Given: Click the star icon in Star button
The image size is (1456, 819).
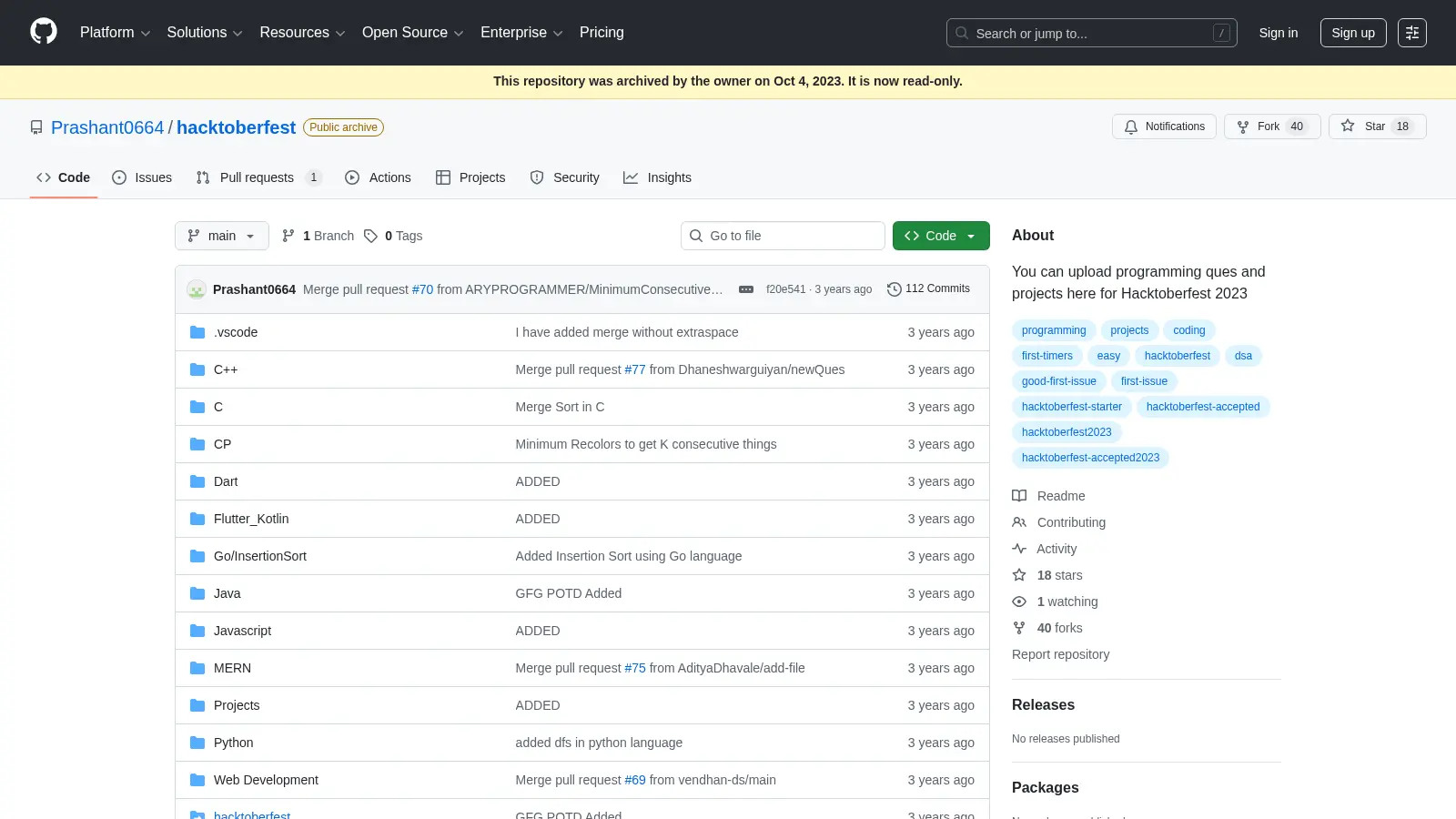Looking at the screenshot, I should coord(1348,126).
